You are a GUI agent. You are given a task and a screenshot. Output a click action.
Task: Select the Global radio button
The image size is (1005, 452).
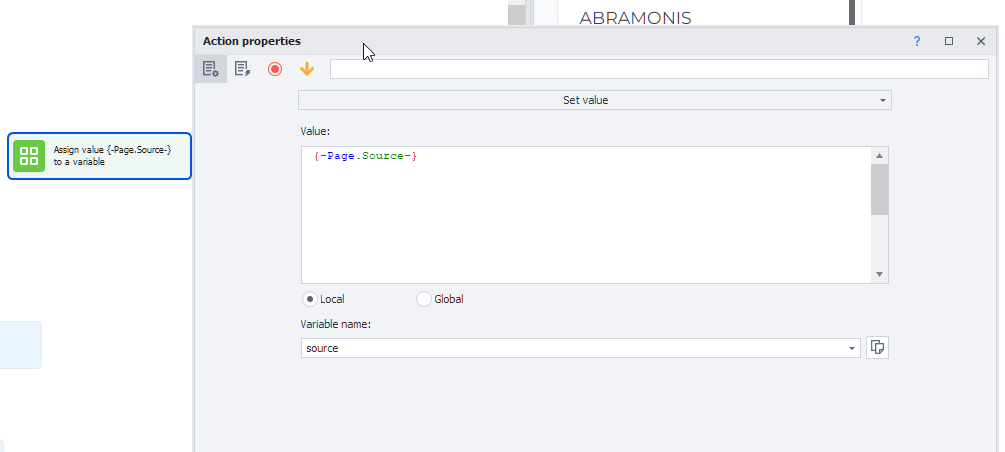click(424, 299)
